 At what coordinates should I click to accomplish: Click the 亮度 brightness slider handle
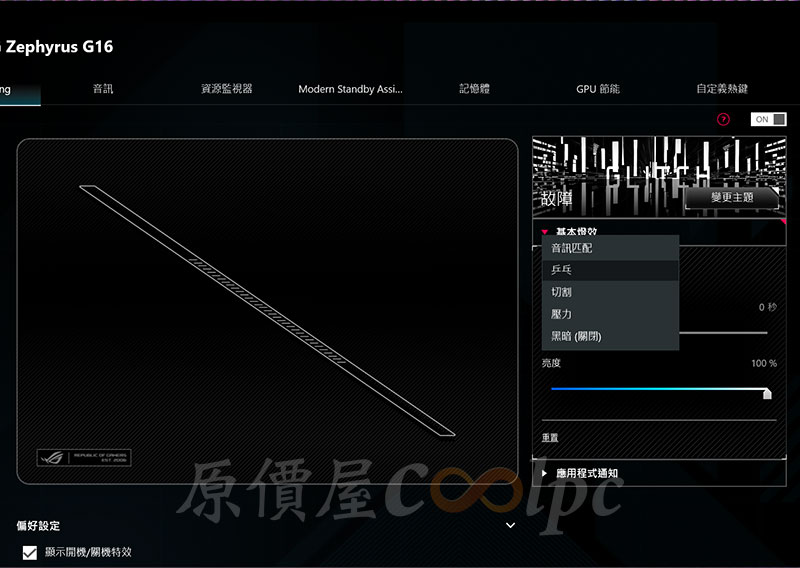[767, 393]
